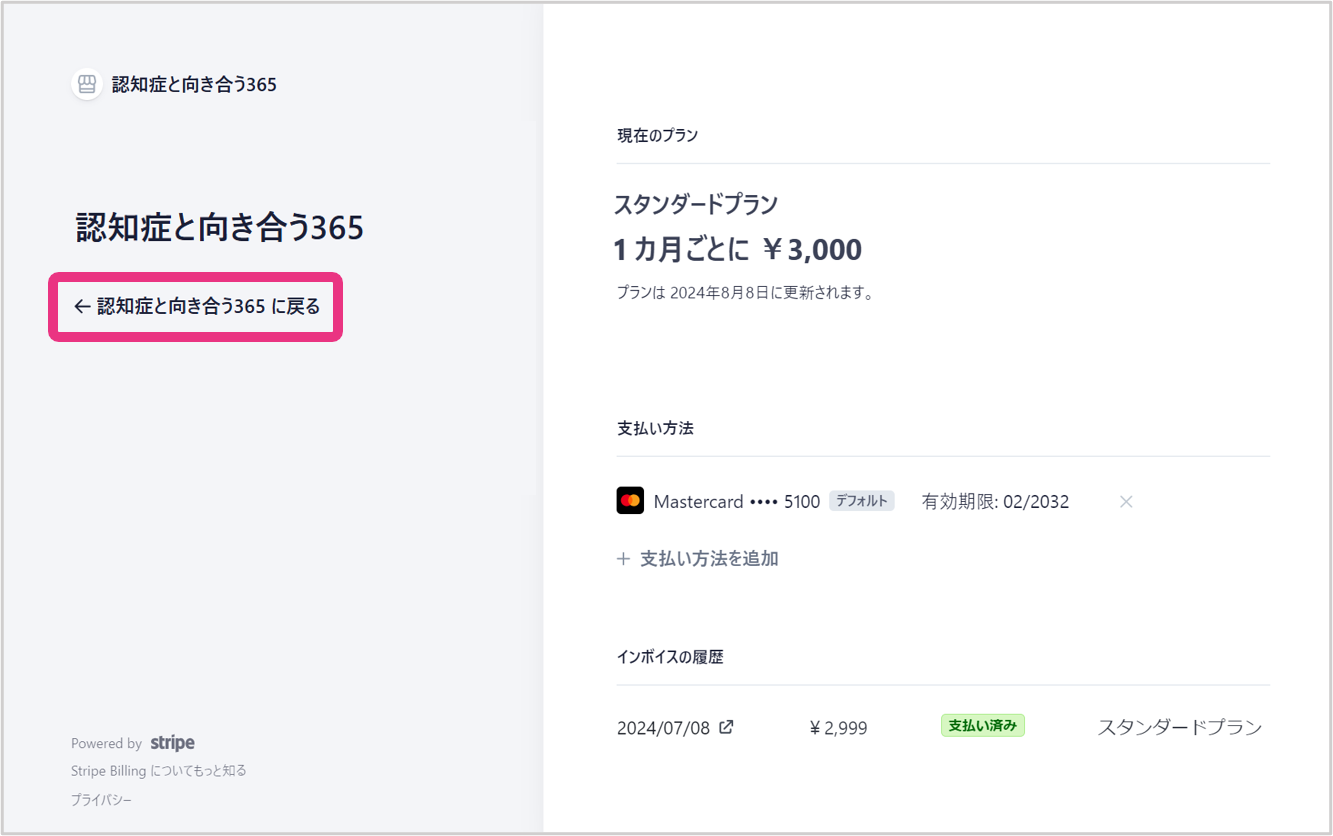Click the Stripe logo in the footer
This screenshot has width=1333, height=836.
(x=172, y=743)
